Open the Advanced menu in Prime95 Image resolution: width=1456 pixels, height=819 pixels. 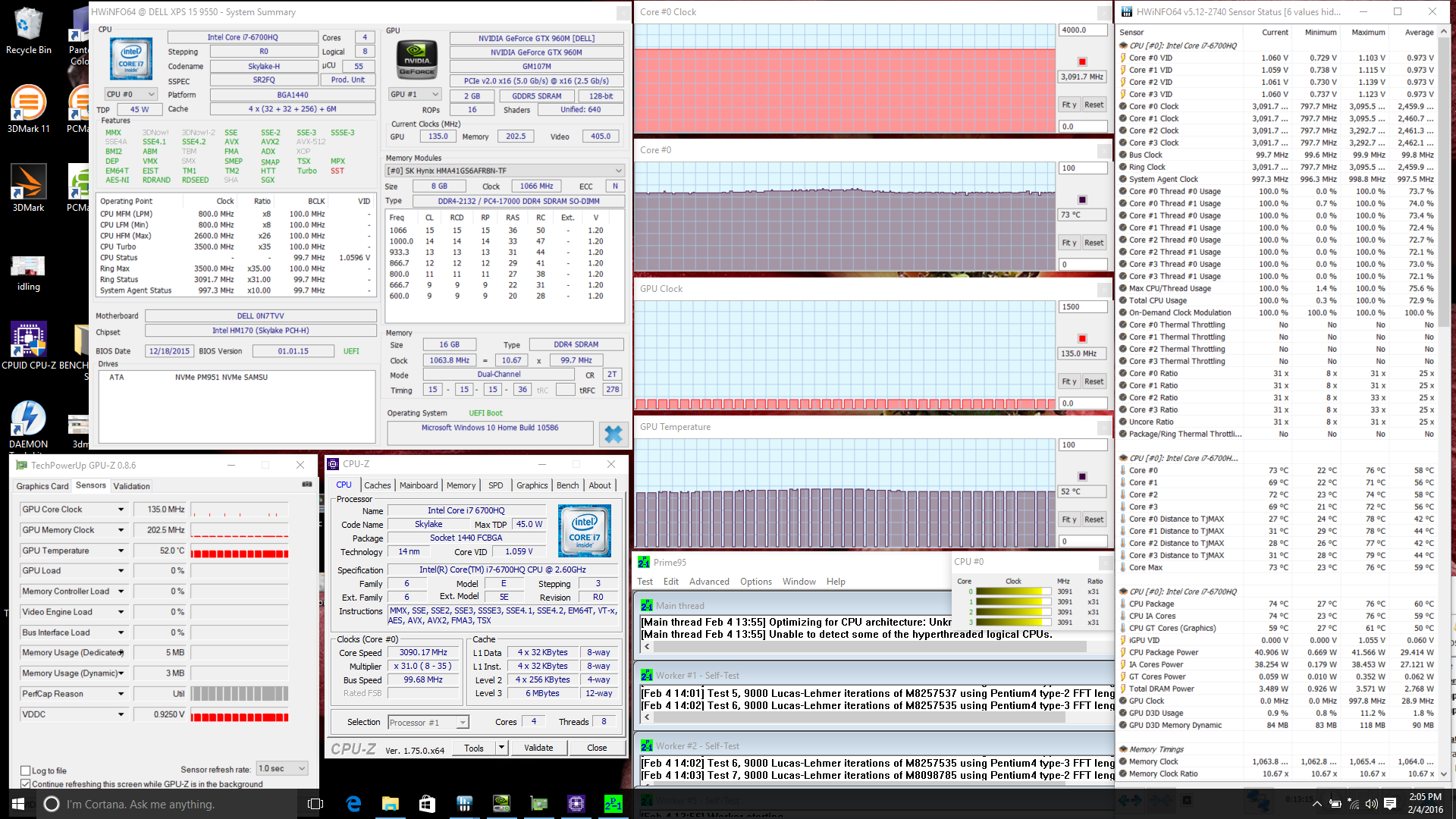[x=709, y=582]
